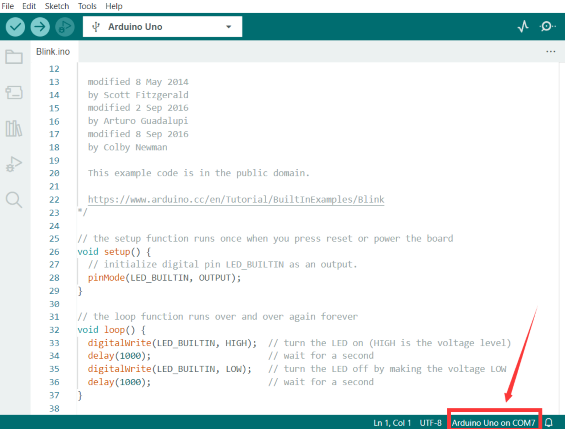Click the 'turn the LED off' comment
The height and width of the screenshot is (429, 565).
(387, 369)
